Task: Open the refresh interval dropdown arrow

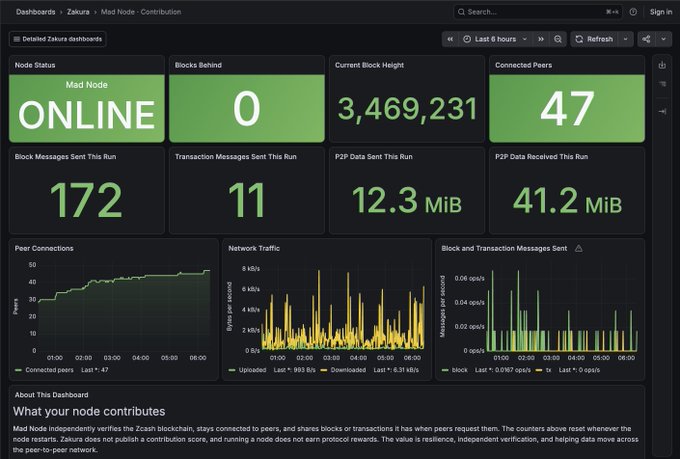Action: 625,39
